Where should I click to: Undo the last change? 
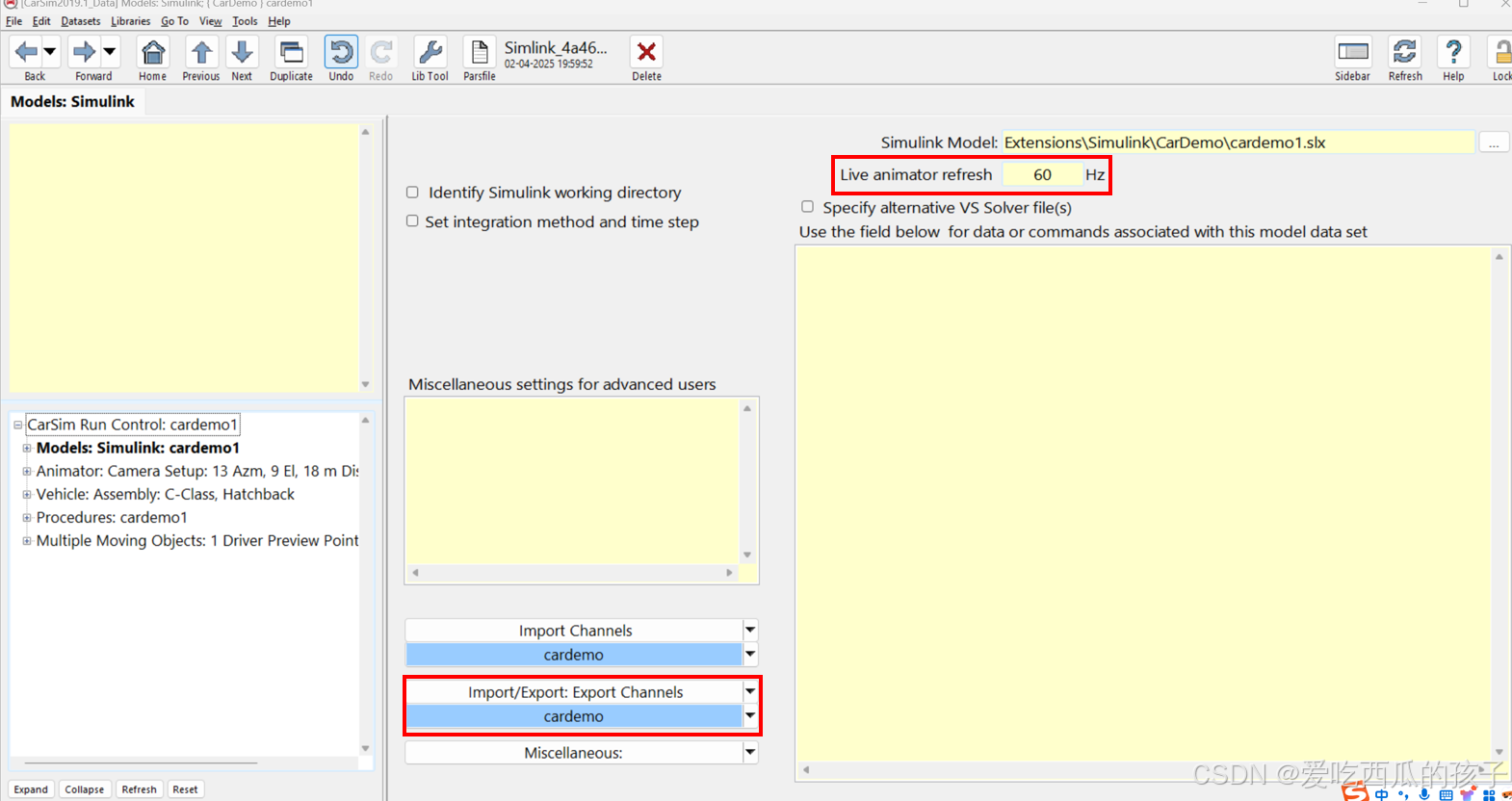[341, 52]
